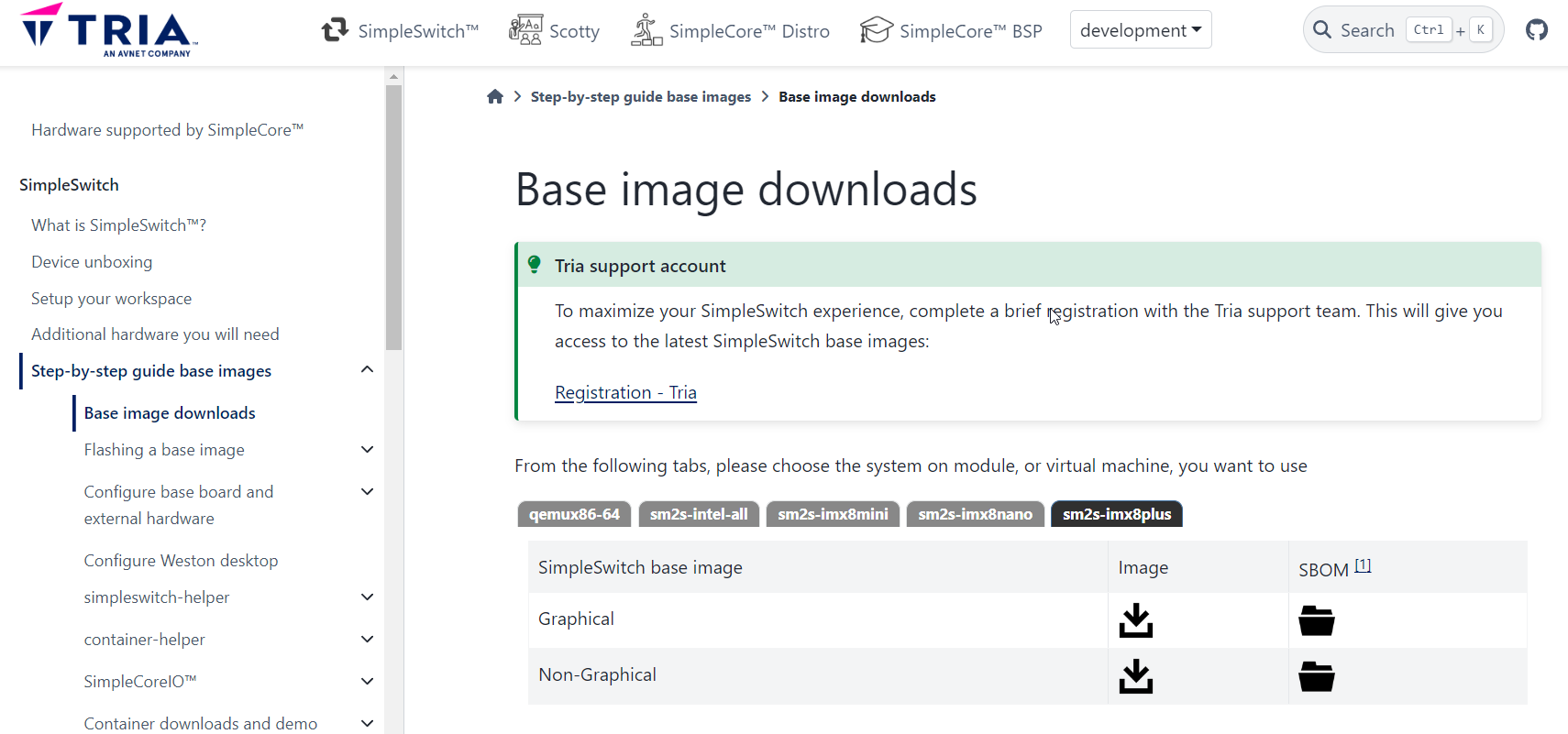The image size is (1568, 734).
Task: Open Container downloads and demo page
Action: coord(200,724)
